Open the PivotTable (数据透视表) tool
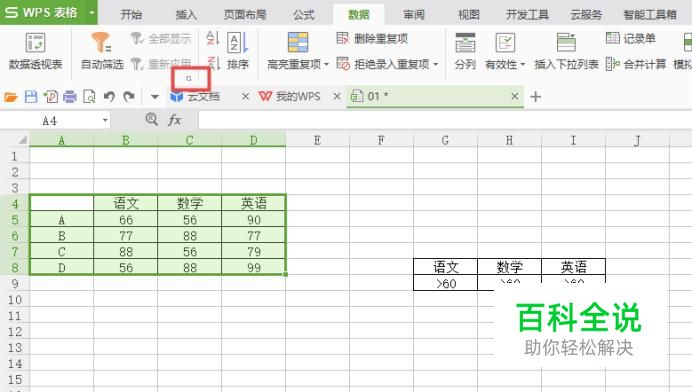This screenshot has width=692, height=392. coord(35,51)
